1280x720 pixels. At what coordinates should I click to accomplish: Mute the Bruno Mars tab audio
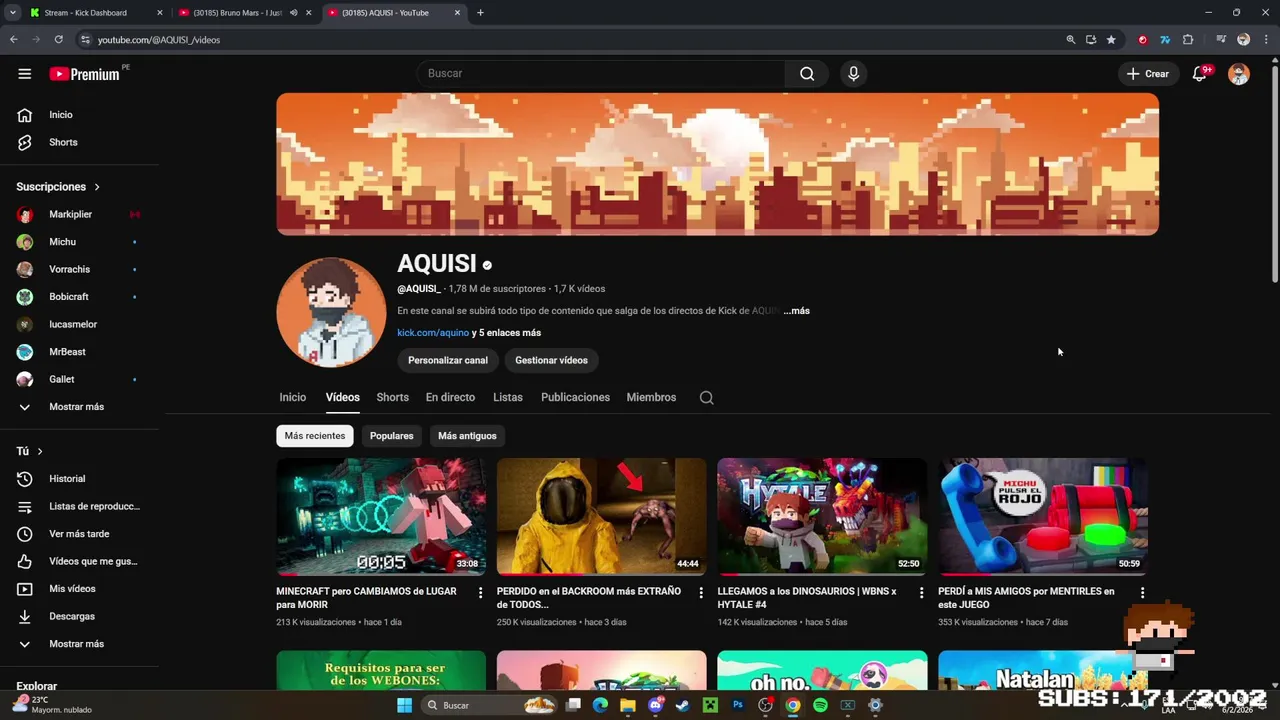293,13
